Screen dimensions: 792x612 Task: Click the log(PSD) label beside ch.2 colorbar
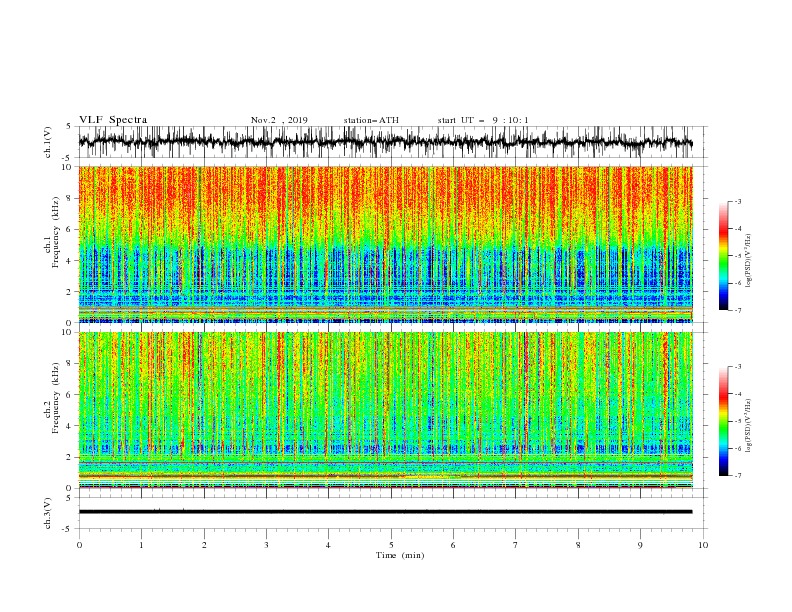[x=749, y=426]
